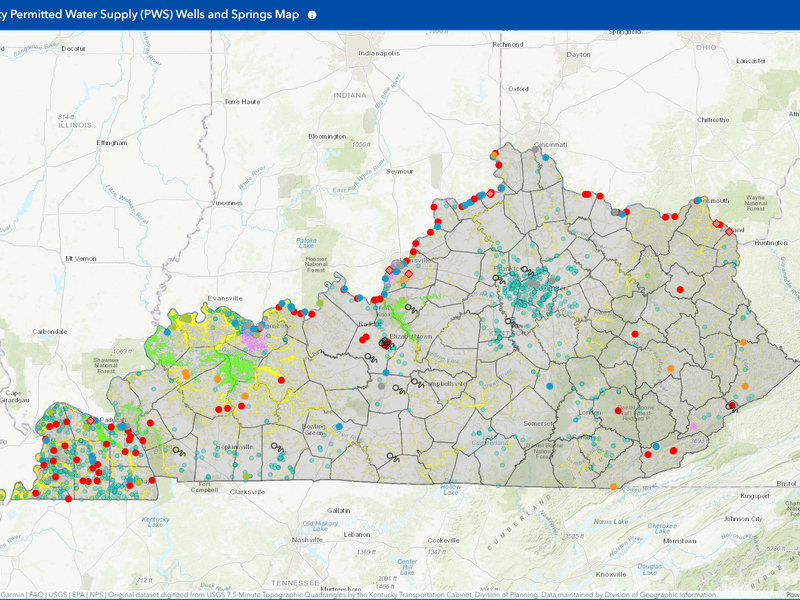The image size is (800, 600).
Task: Click the Indianapolis city label
Action: 379,53
